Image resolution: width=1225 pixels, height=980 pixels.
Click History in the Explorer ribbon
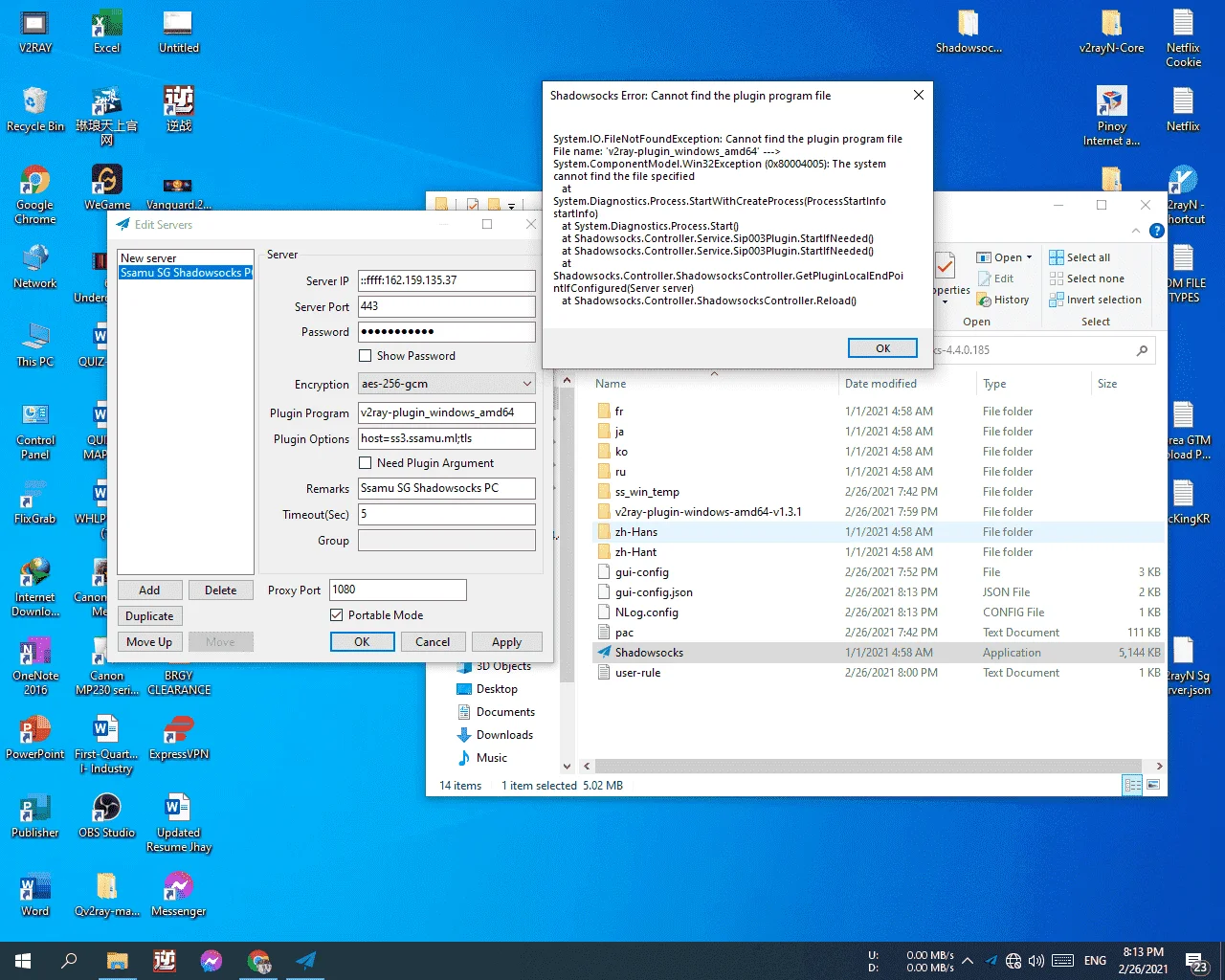click(x=1003, y=300)
